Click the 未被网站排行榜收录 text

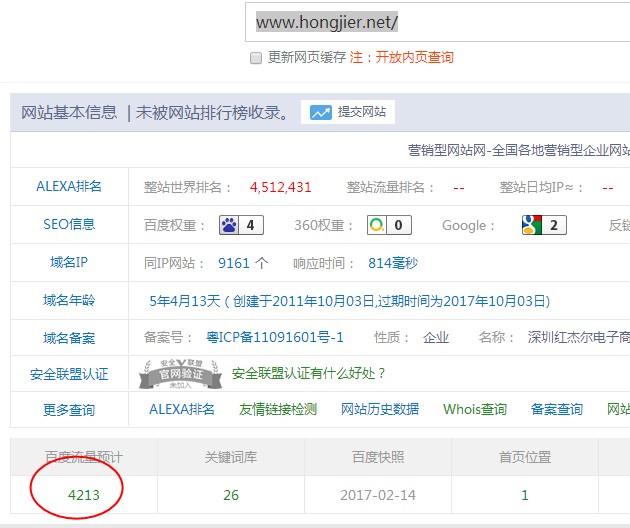(x=212, y=113)
